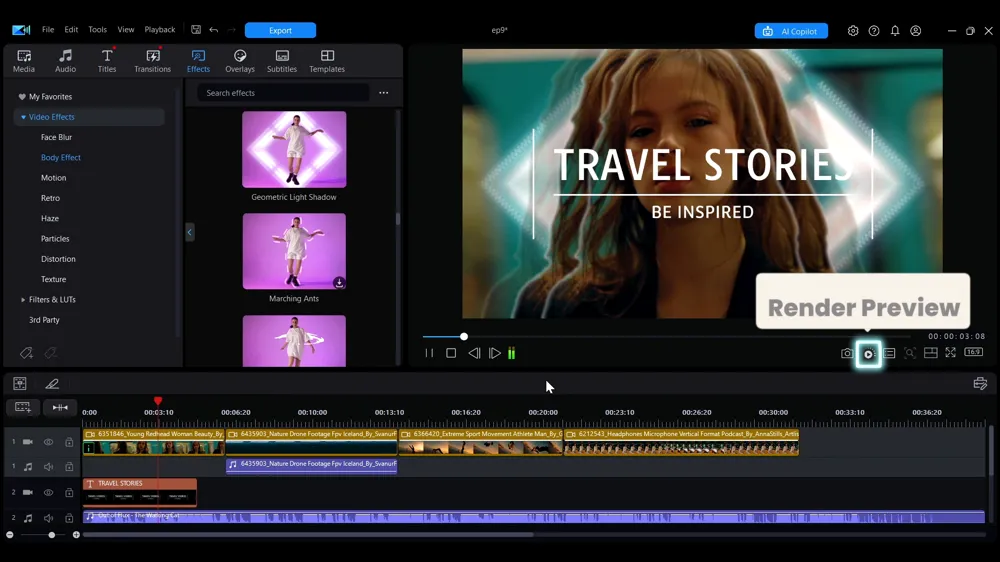Select the TRAVEL STORIES title clip

coord(140,492)
